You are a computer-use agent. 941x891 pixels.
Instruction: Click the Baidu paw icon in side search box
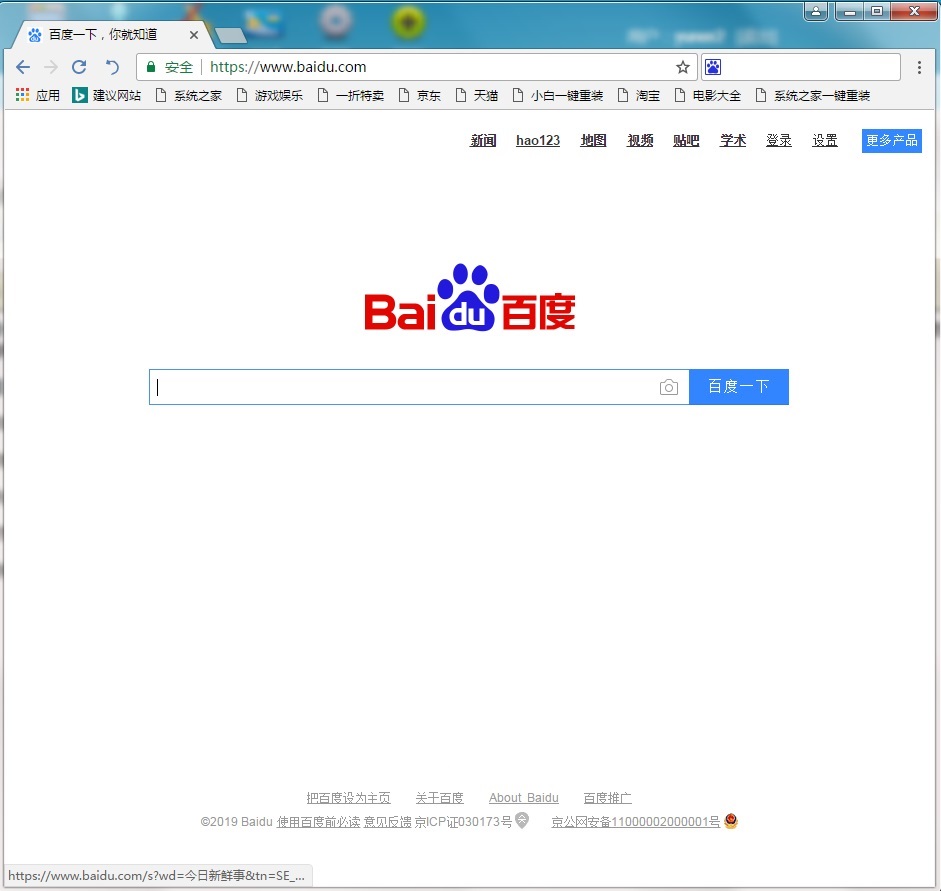pyautogui.click(x=713, y=67)
